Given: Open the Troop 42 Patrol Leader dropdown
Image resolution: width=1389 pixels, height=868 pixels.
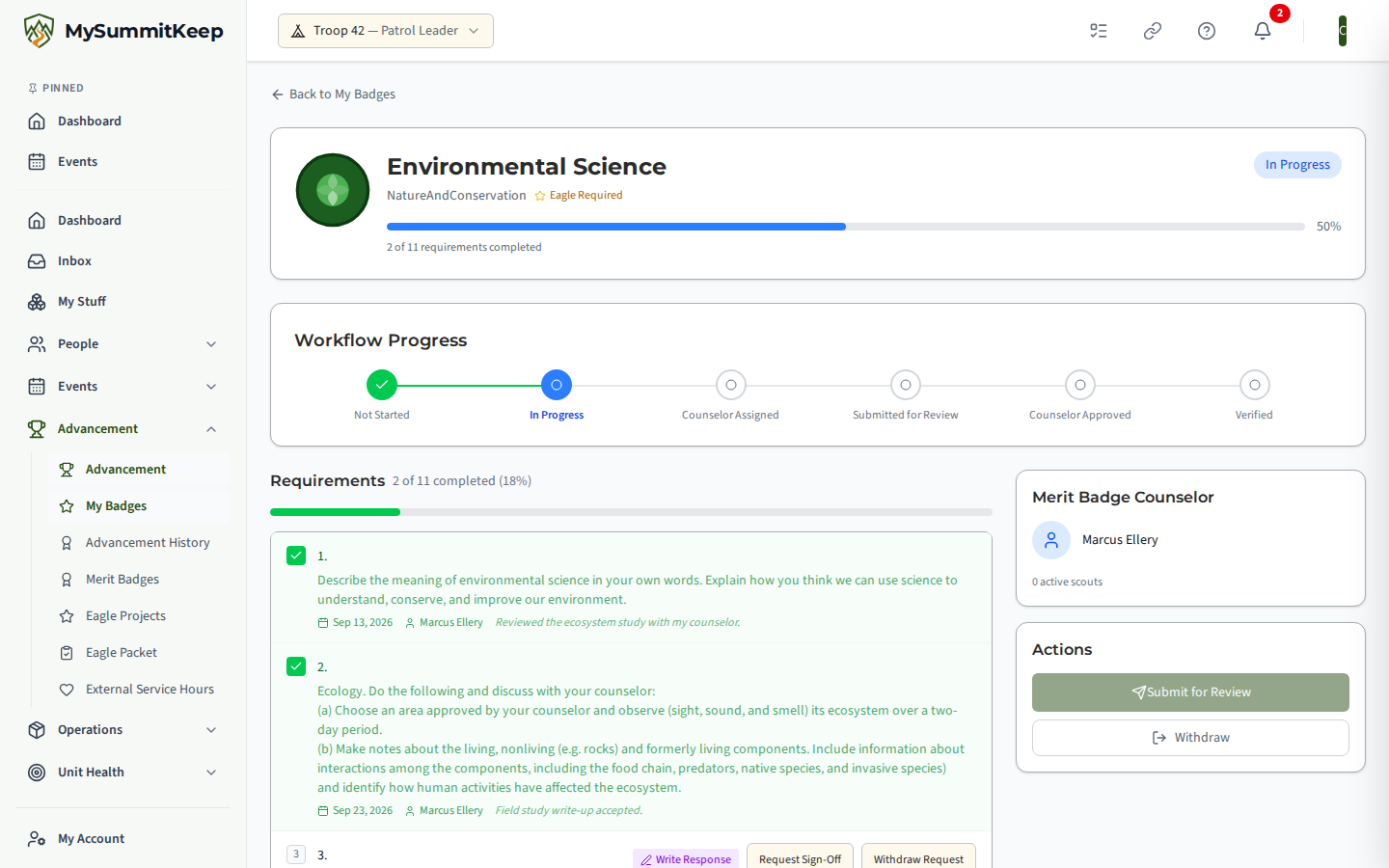Looking at the screenshot, I should pos(386,31).
